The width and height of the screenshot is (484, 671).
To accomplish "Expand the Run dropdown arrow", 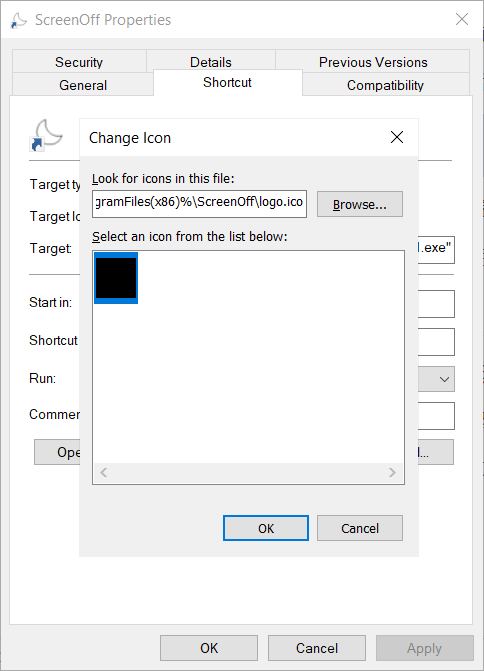I will tap(444, 379).
